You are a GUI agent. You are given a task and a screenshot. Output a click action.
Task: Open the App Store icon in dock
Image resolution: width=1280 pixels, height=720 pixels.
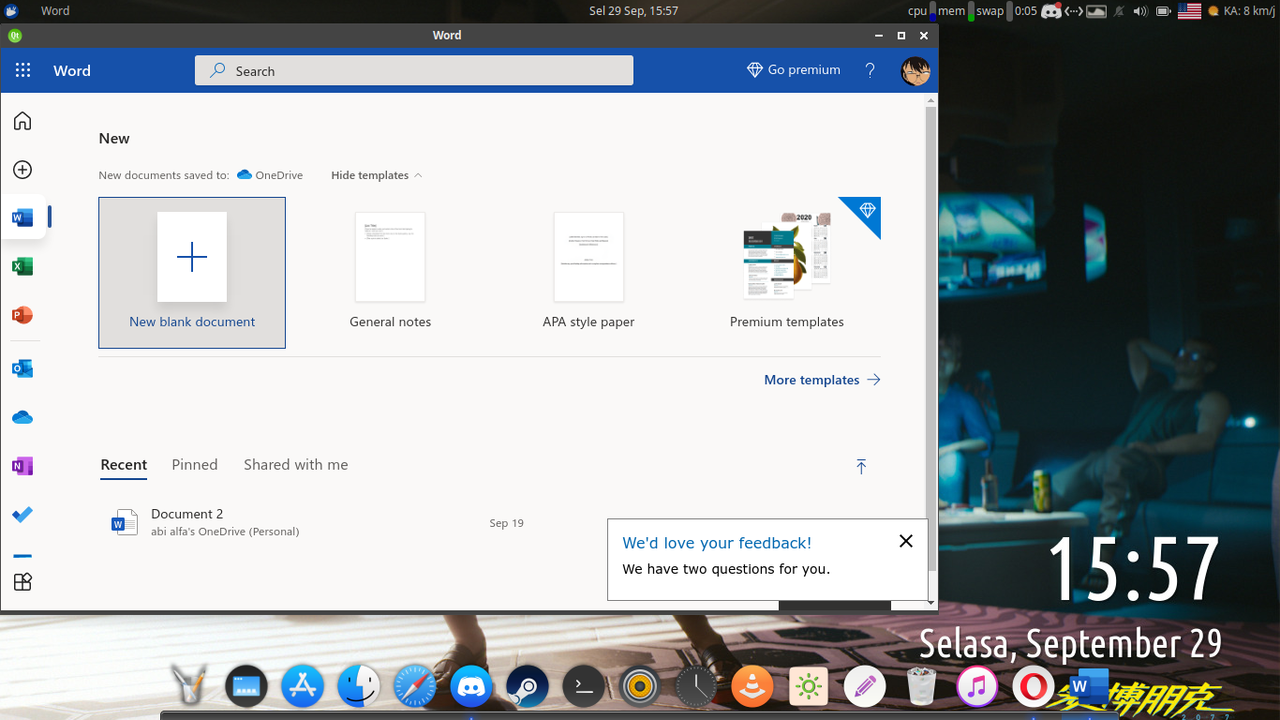click(302, 687)
